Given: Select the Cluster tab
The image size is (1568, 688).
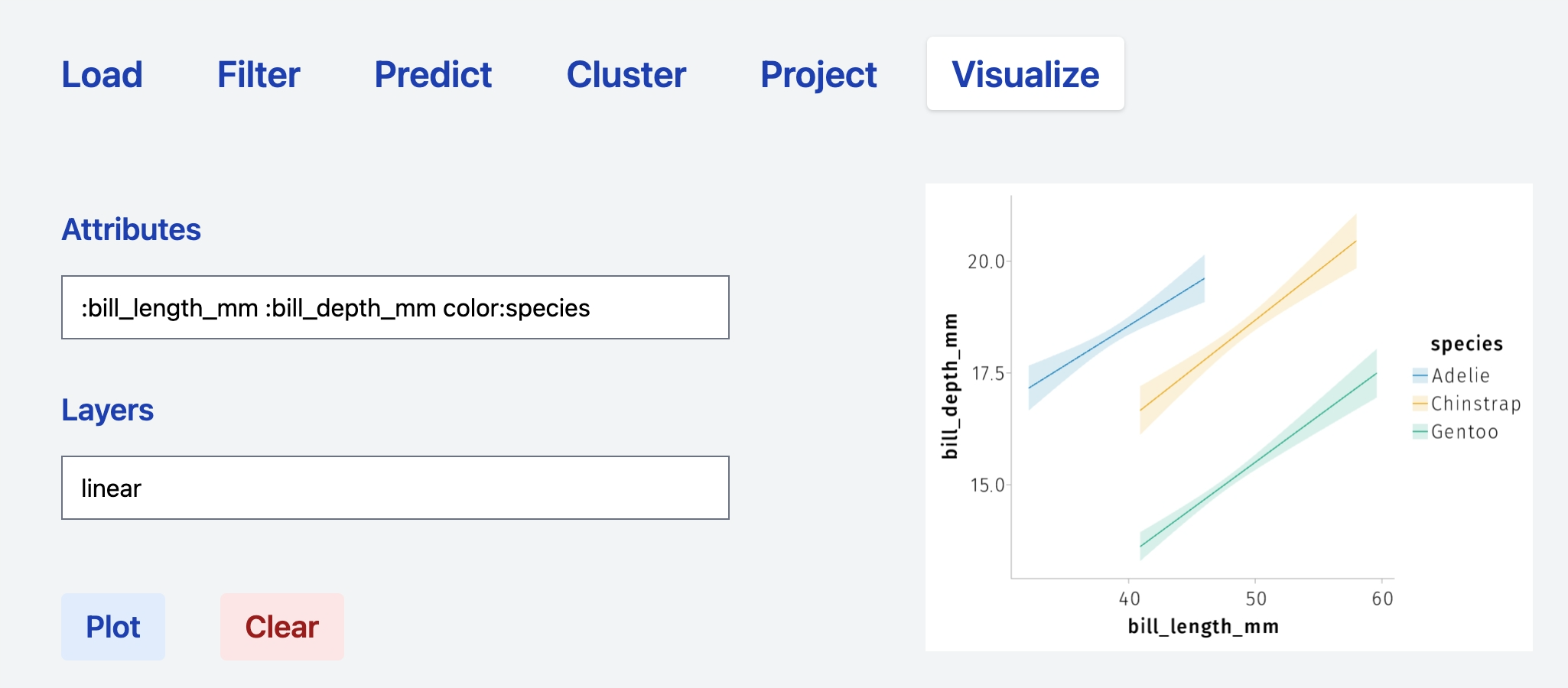Looking at the screenshot, I should [626, 75].
